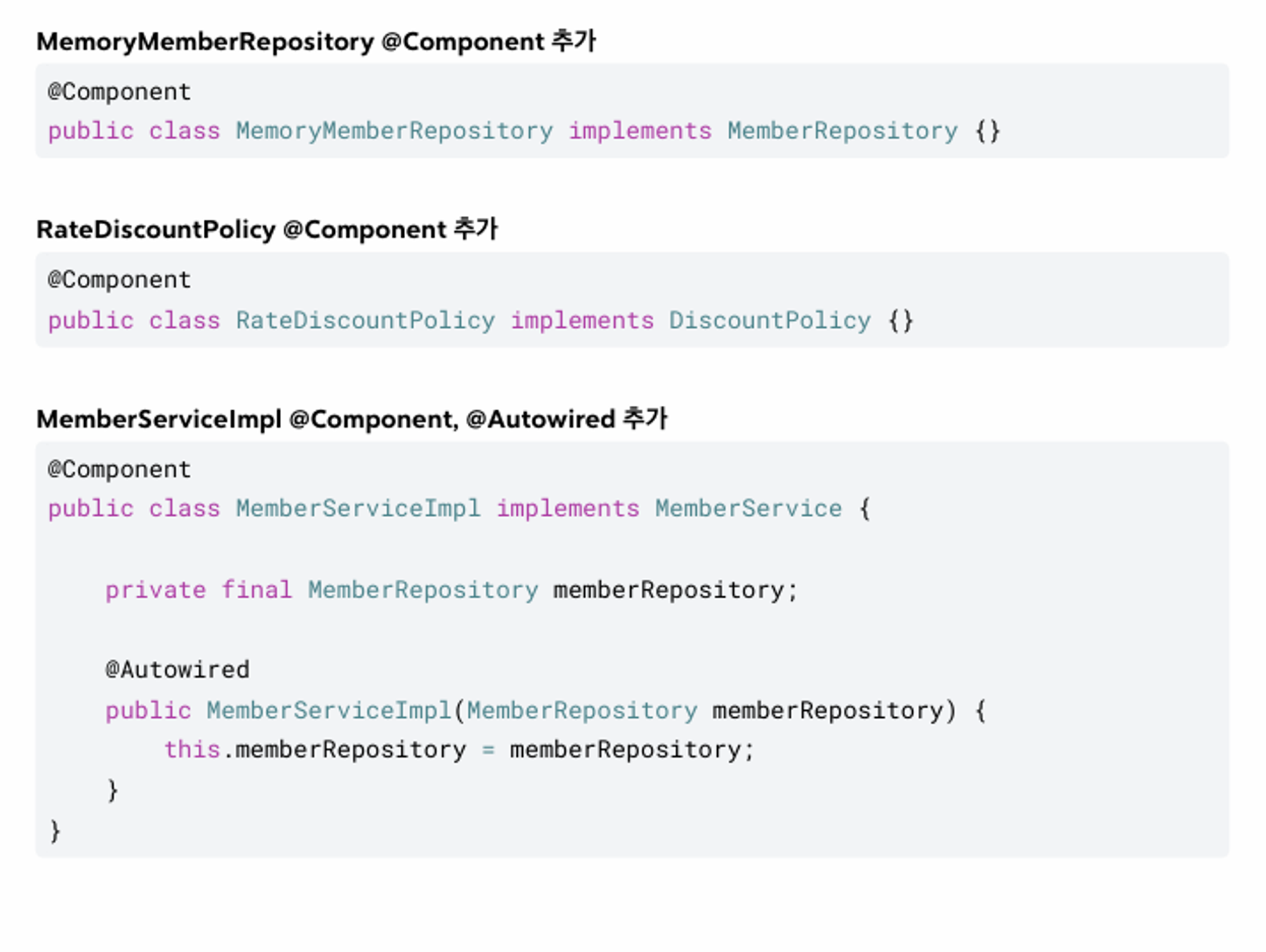
Task: Click the private keyword in field declaration
Action: [155, 591]
